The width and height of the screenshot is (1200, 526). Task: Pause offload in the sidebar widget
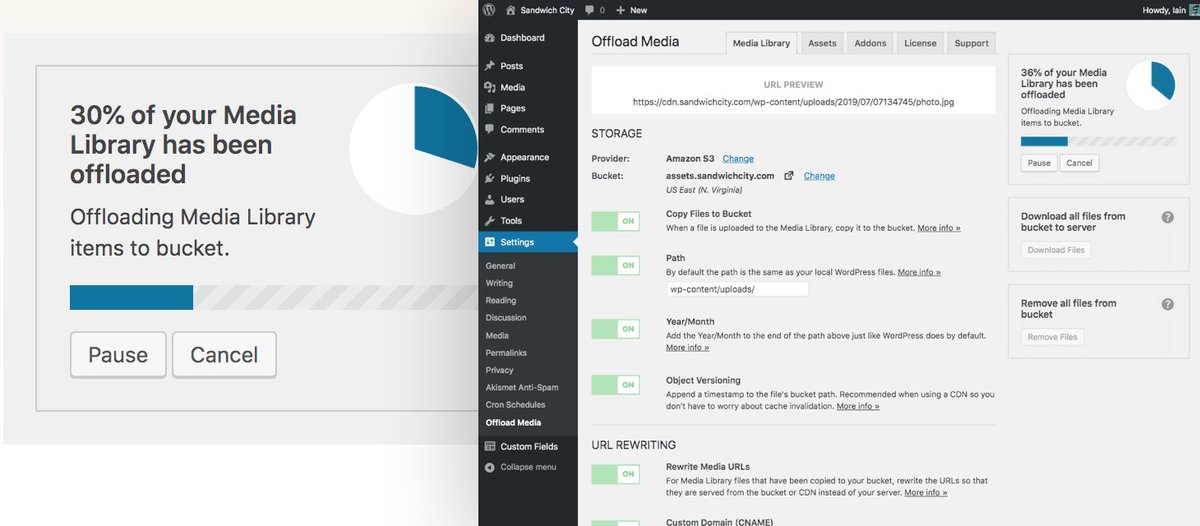tap(1039, 162)
